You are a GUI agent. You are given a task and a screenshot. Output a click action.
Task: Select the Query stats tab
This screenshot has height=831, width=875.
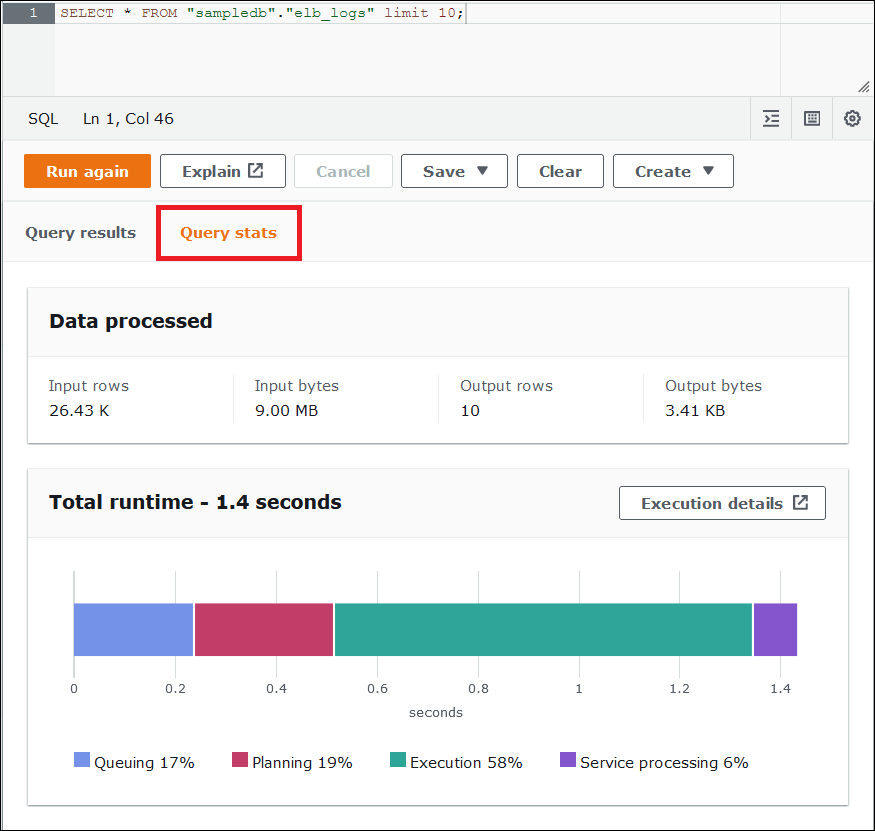coord(228,232)
